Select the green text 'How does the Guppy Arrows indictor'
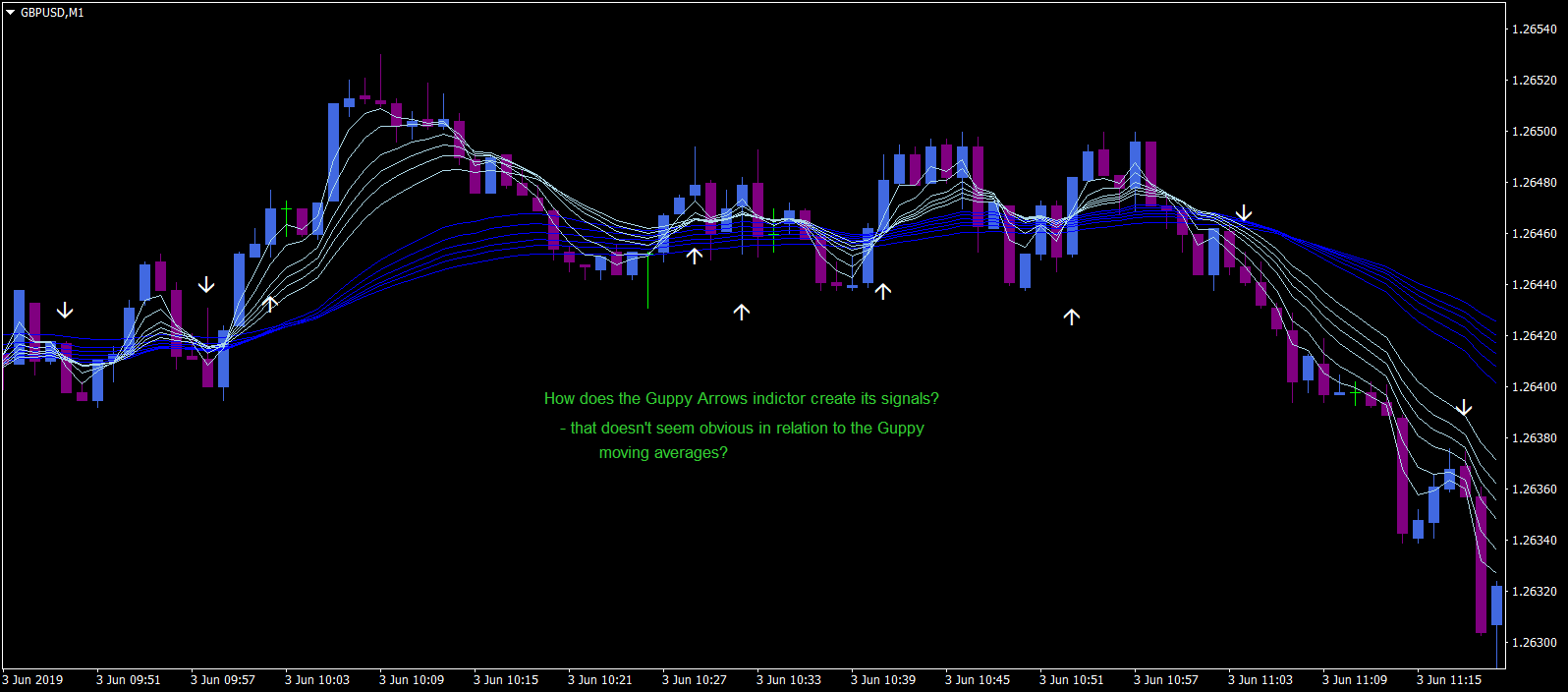 click(675, 399)
